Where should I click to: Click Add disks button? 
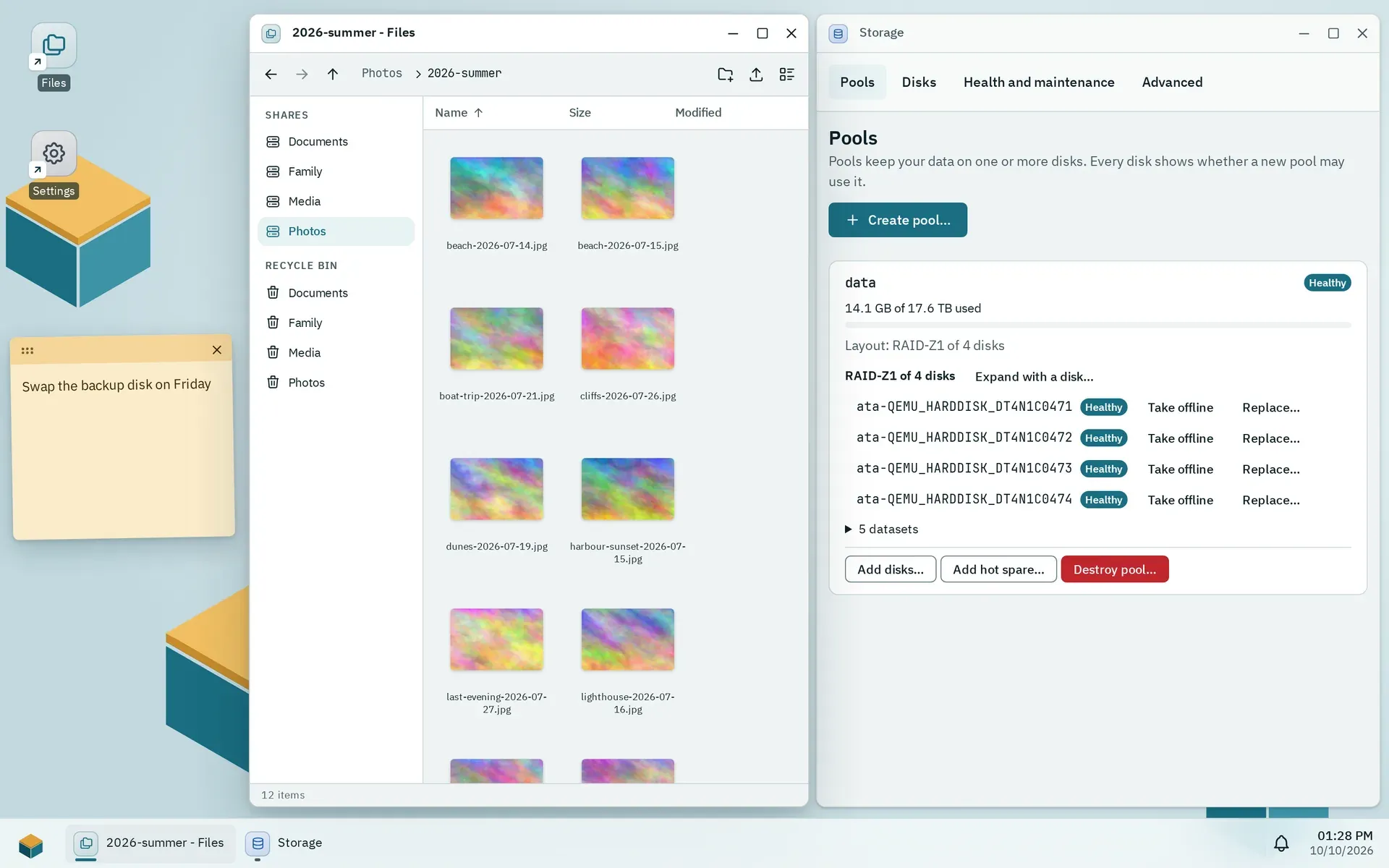[x=891, y=569]
